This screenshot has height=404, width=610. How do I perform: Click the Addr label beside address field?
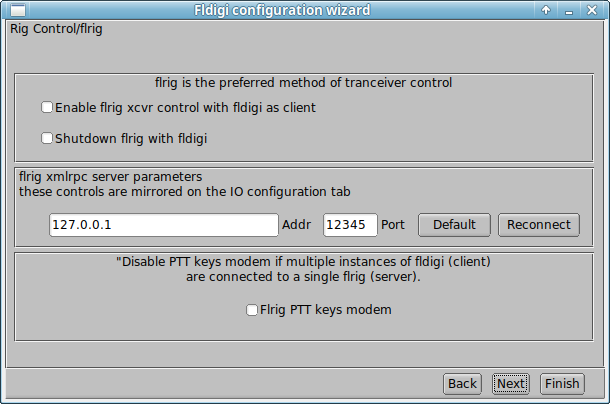click(x=296, y=225)
